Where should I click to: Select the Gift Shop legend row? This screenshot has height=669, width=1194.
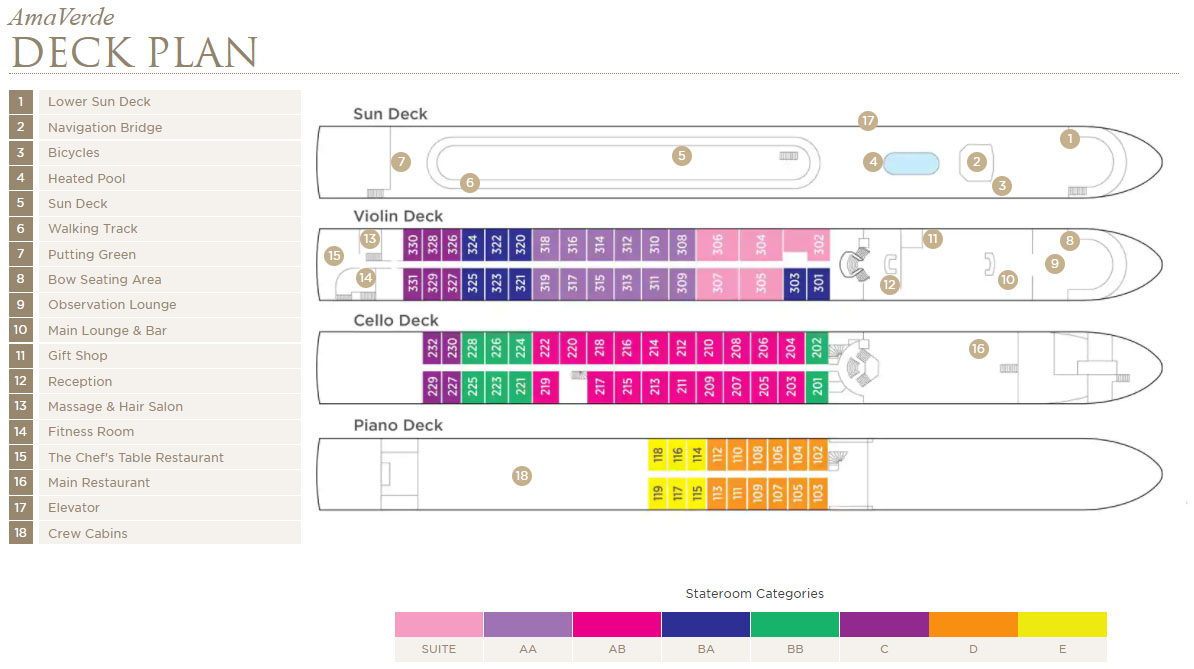(155, 355)
